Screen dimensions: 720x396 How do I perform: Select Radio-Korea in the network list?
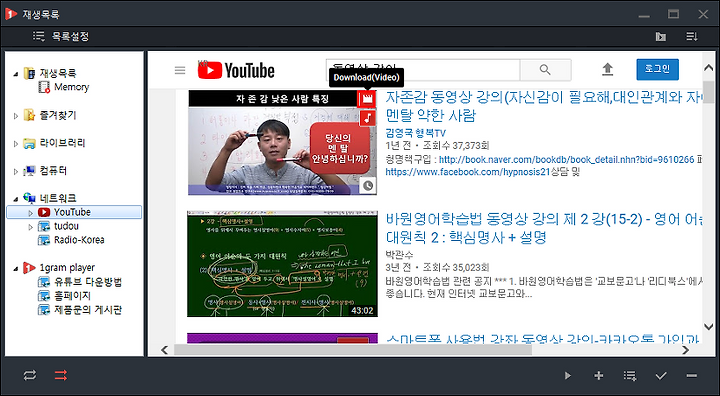71,240
